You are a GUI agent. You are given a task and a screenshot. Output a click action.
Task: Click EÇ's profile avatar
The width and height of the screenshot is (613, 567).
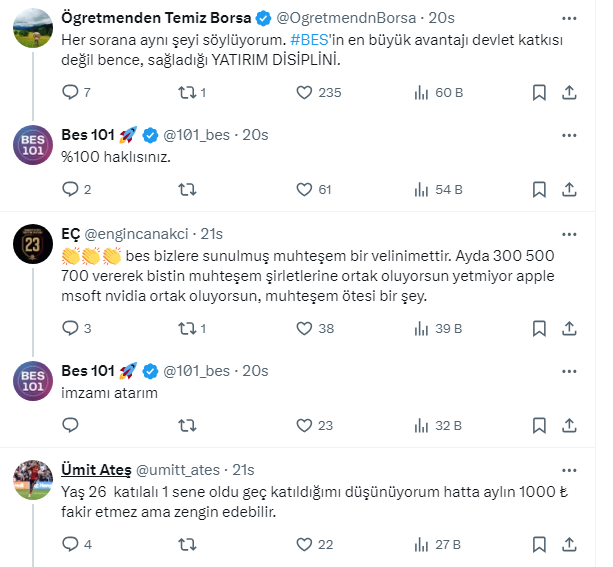click(32, 241)
